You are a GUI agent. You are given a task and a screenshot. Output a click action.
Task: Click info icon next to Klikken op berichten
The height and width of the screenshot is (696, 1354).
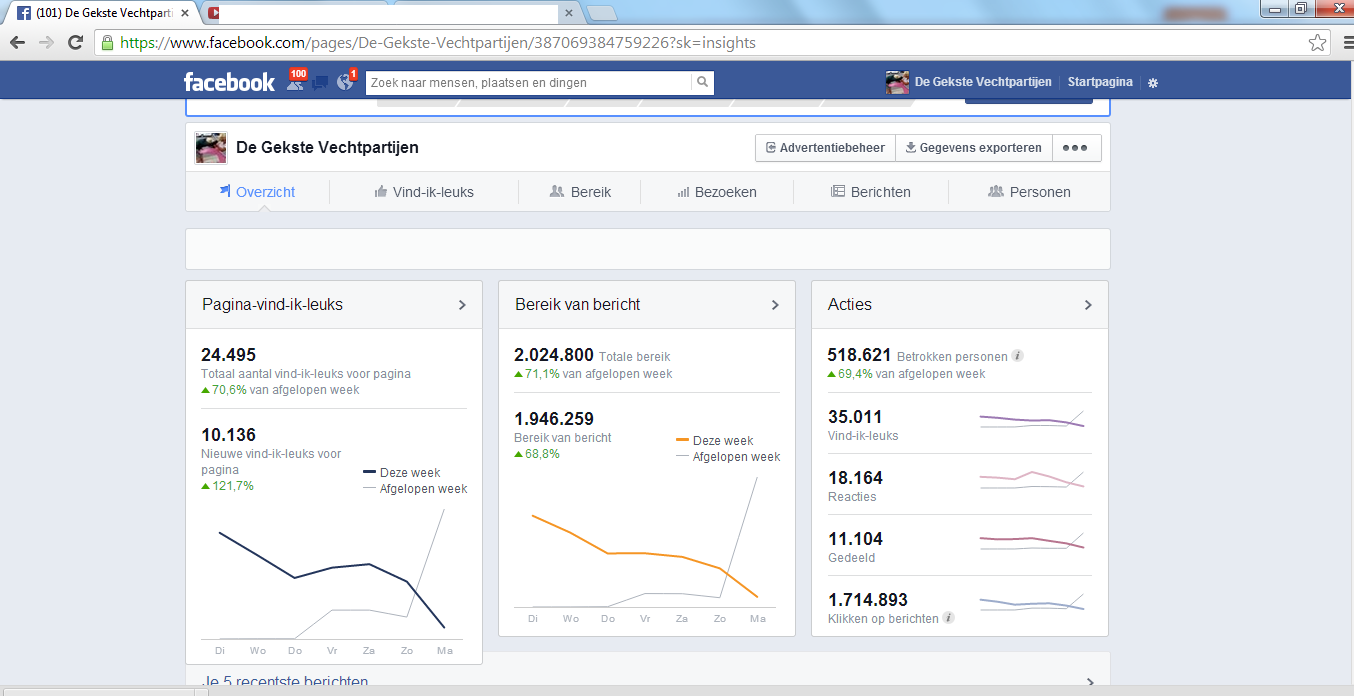[x=949, y=618]
